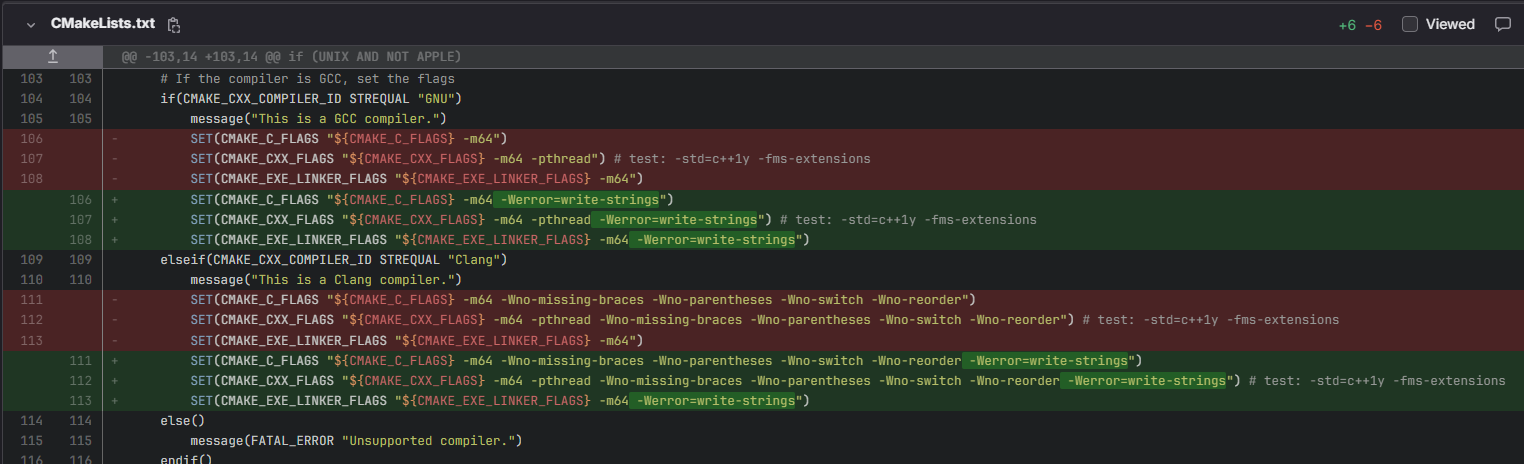Click FATAL_ERROR "Unsupported compiler." line
1524x464 pixels.
(x=357, y=440)
